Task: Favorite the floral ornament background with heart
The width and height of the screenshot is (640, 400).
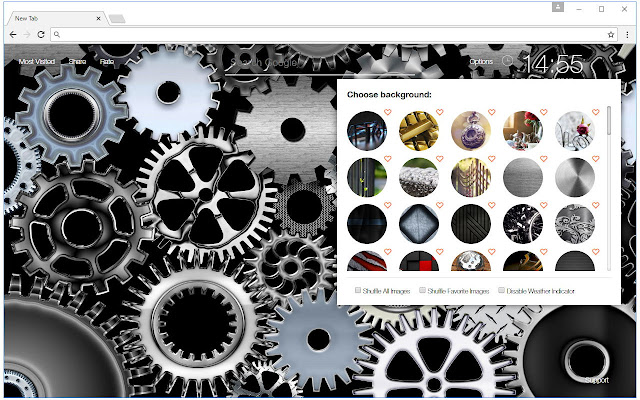Action: point(596,205)
